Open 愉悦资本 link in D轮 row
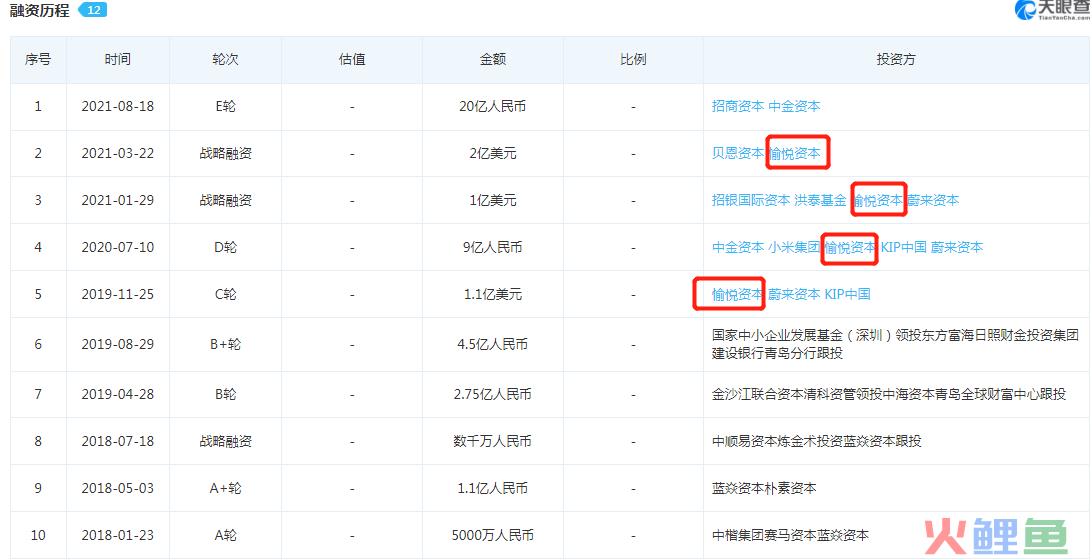 click(850, 247)
